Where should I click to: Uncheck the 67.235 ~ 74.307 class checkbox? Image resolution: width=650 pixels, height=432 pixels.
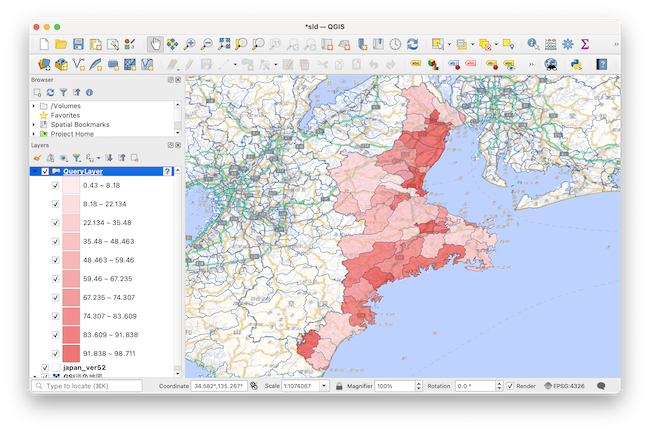point(56,297)
